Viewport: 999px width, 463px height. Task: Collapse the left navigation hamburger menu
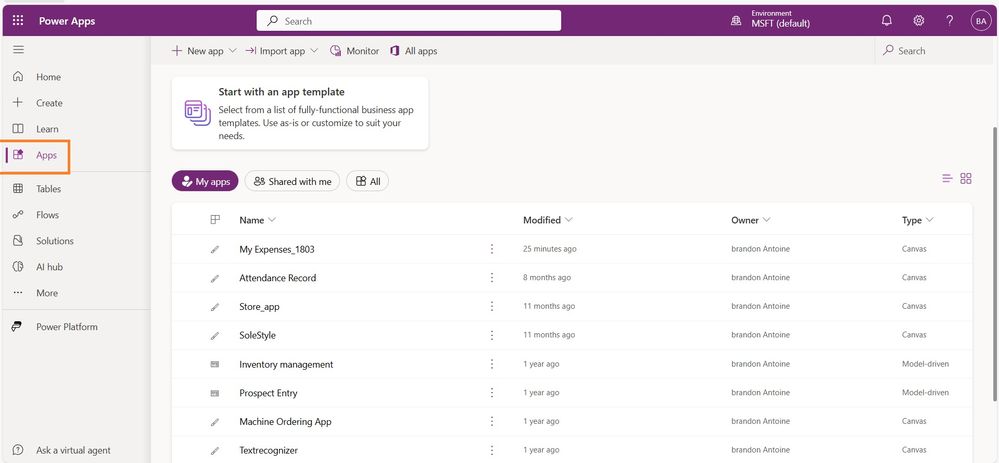click(x=17, y=49)
